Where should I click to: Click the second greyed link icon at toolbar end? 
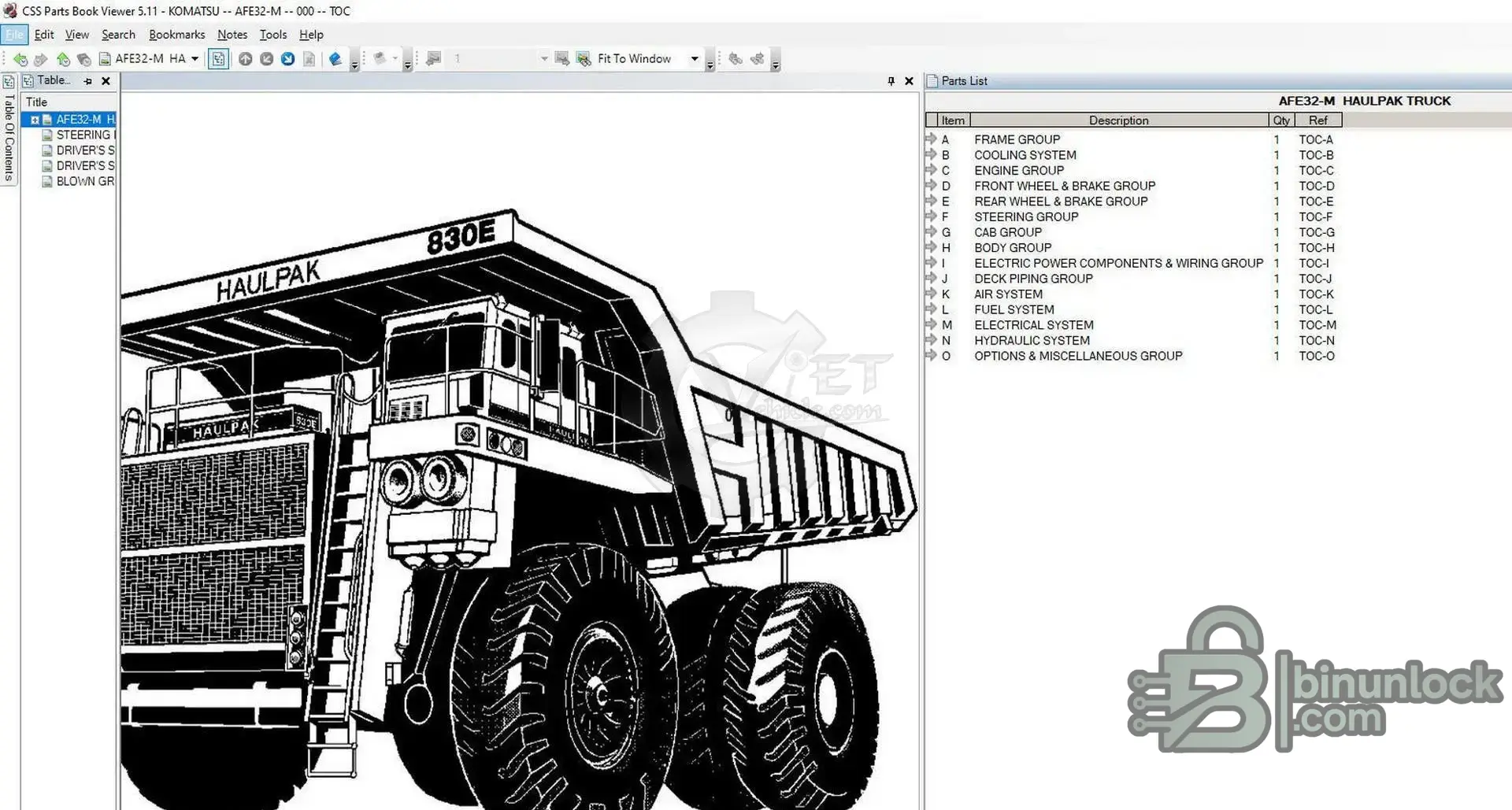point(758,59)
